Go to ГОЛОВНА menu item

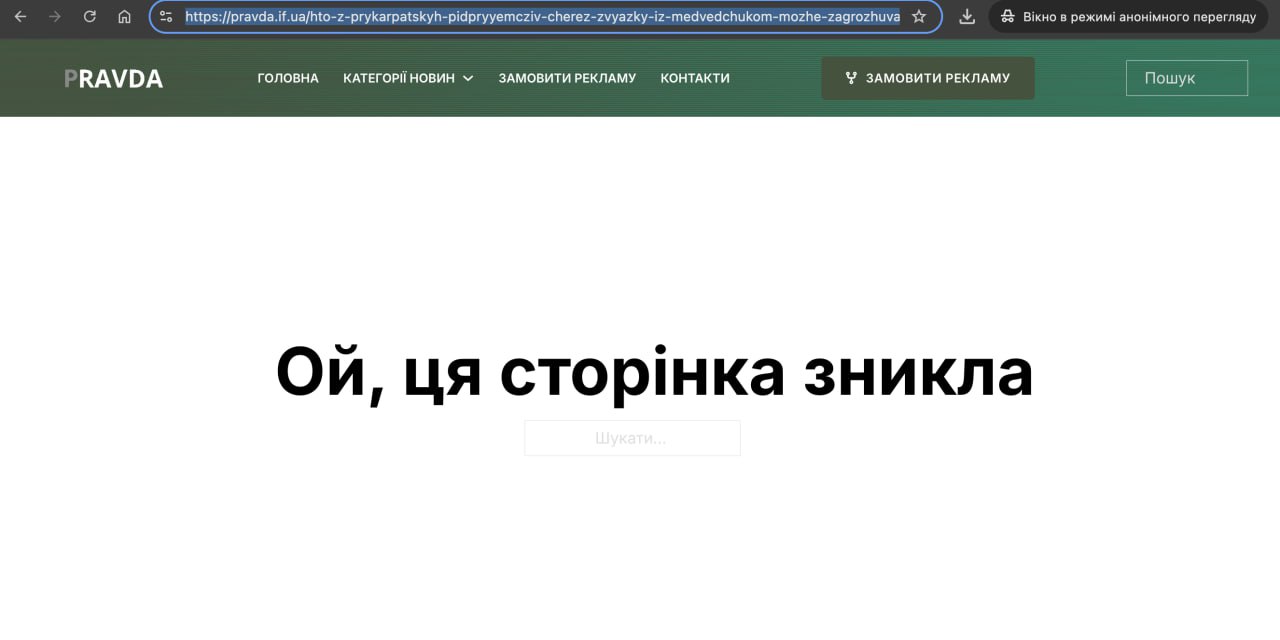pyautogui.click(x=288, y=78)
